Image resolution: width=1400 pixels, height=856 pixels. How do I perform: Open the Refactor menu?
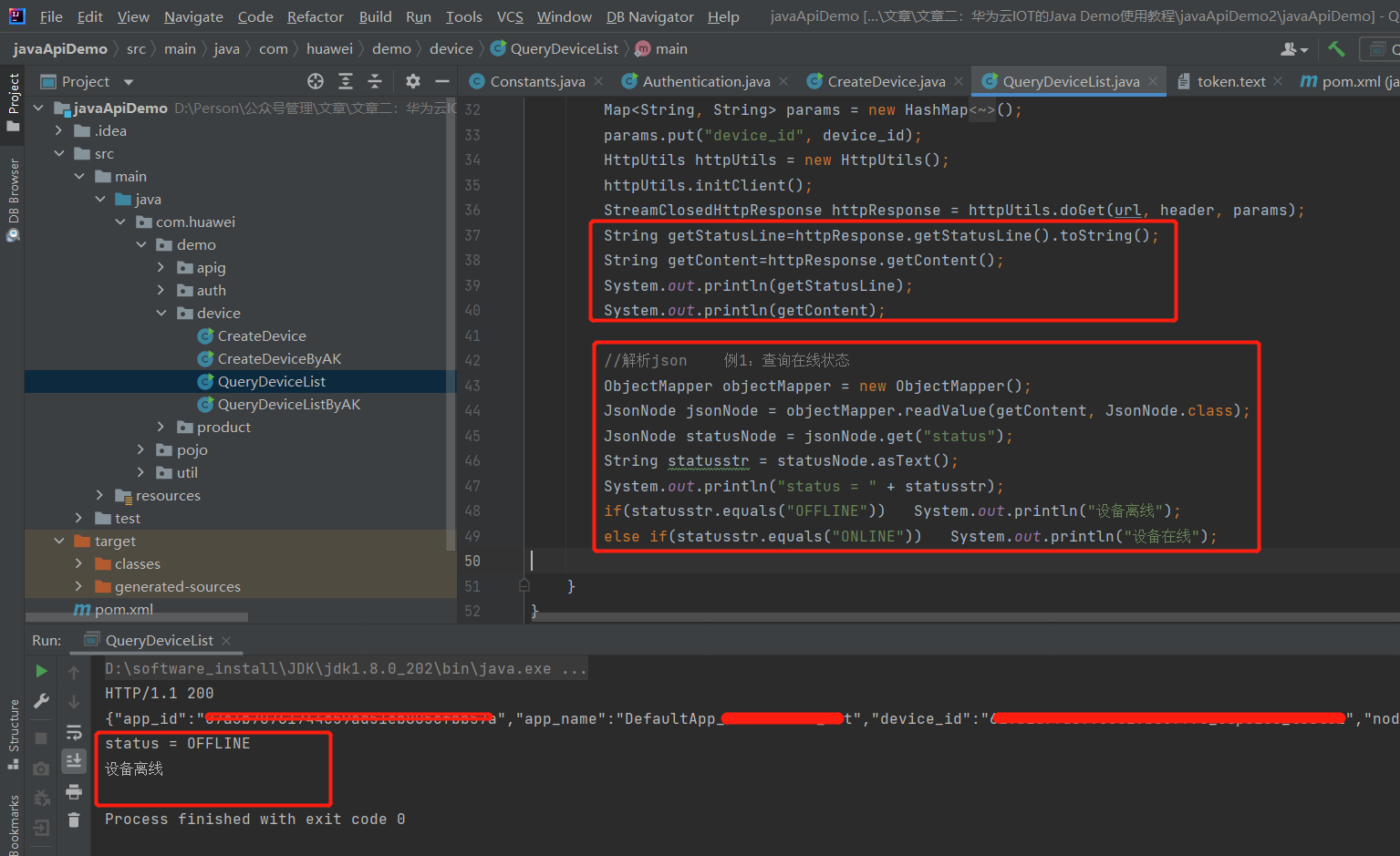click(x=315, y=16)
